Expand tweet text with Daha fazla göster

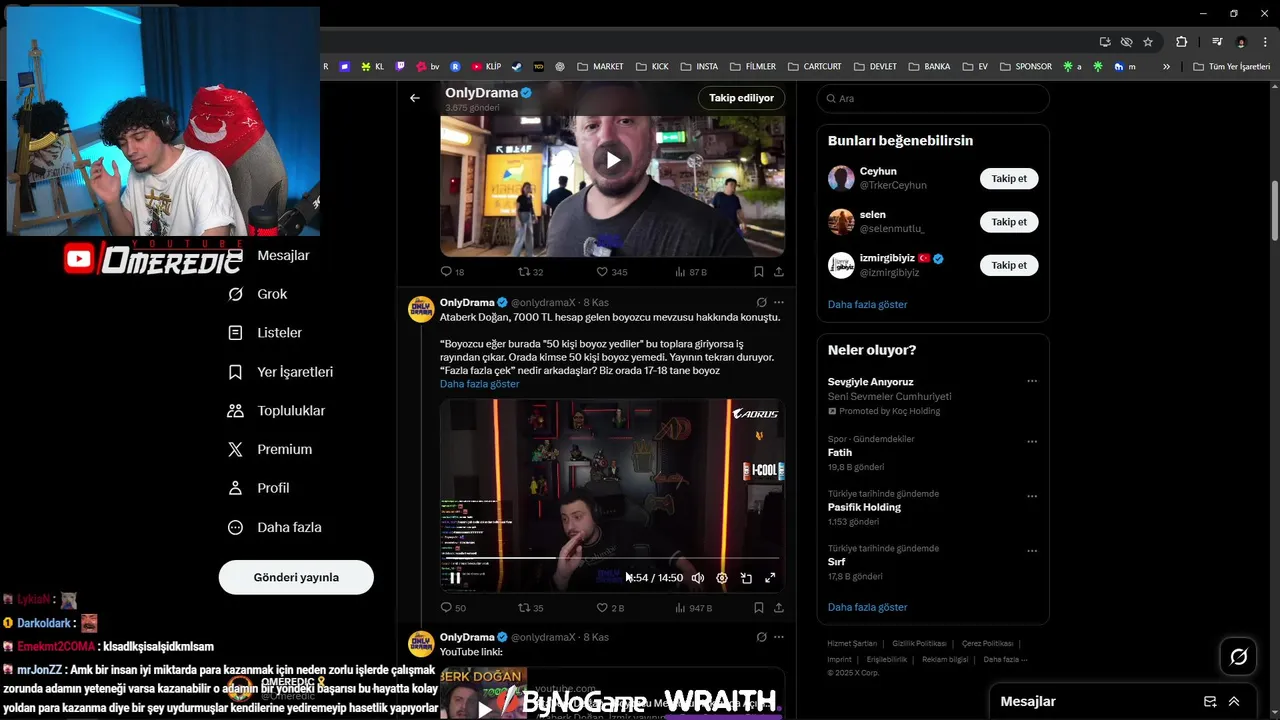[x=480, y=384]
